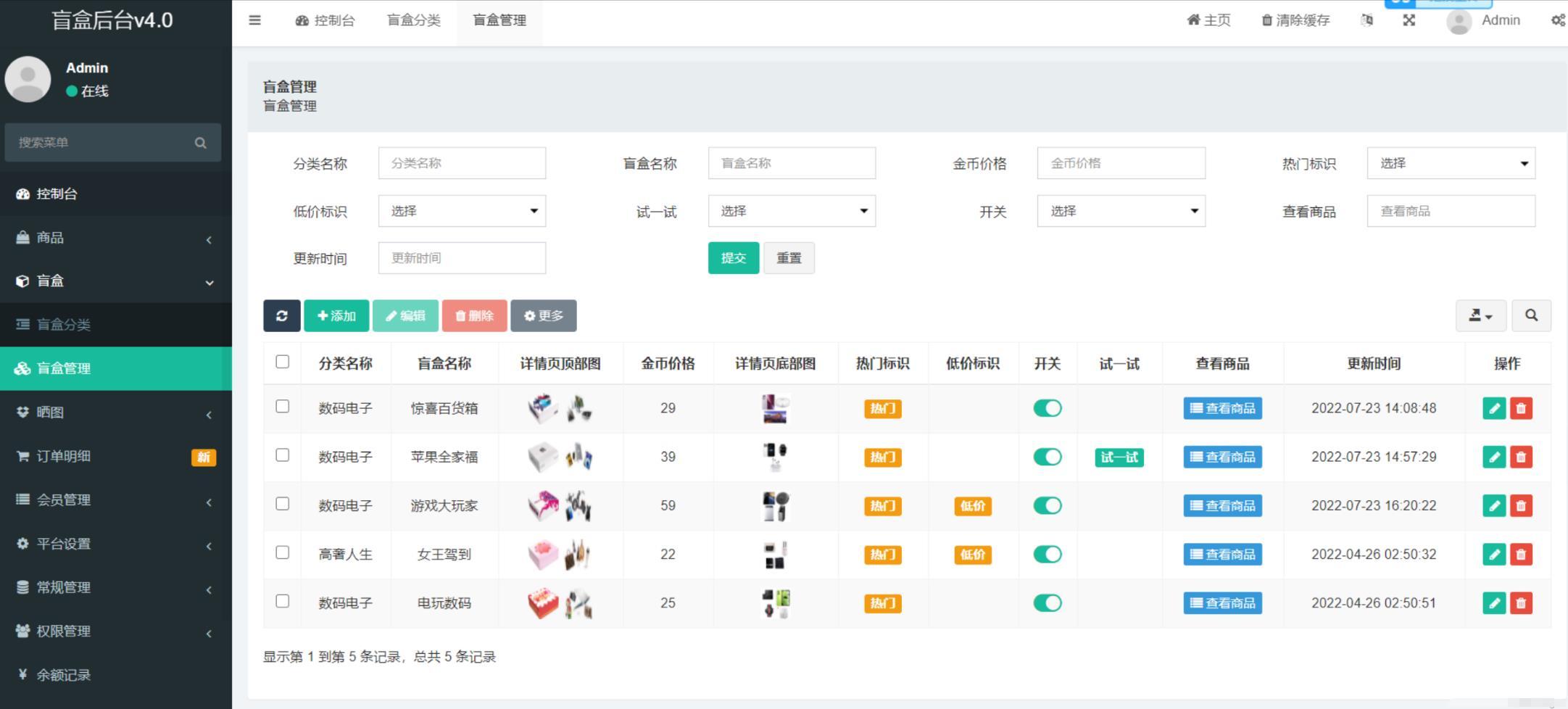
Task: Open 盲盒分类 in the sidebar
Action: [x=116, y=325]
